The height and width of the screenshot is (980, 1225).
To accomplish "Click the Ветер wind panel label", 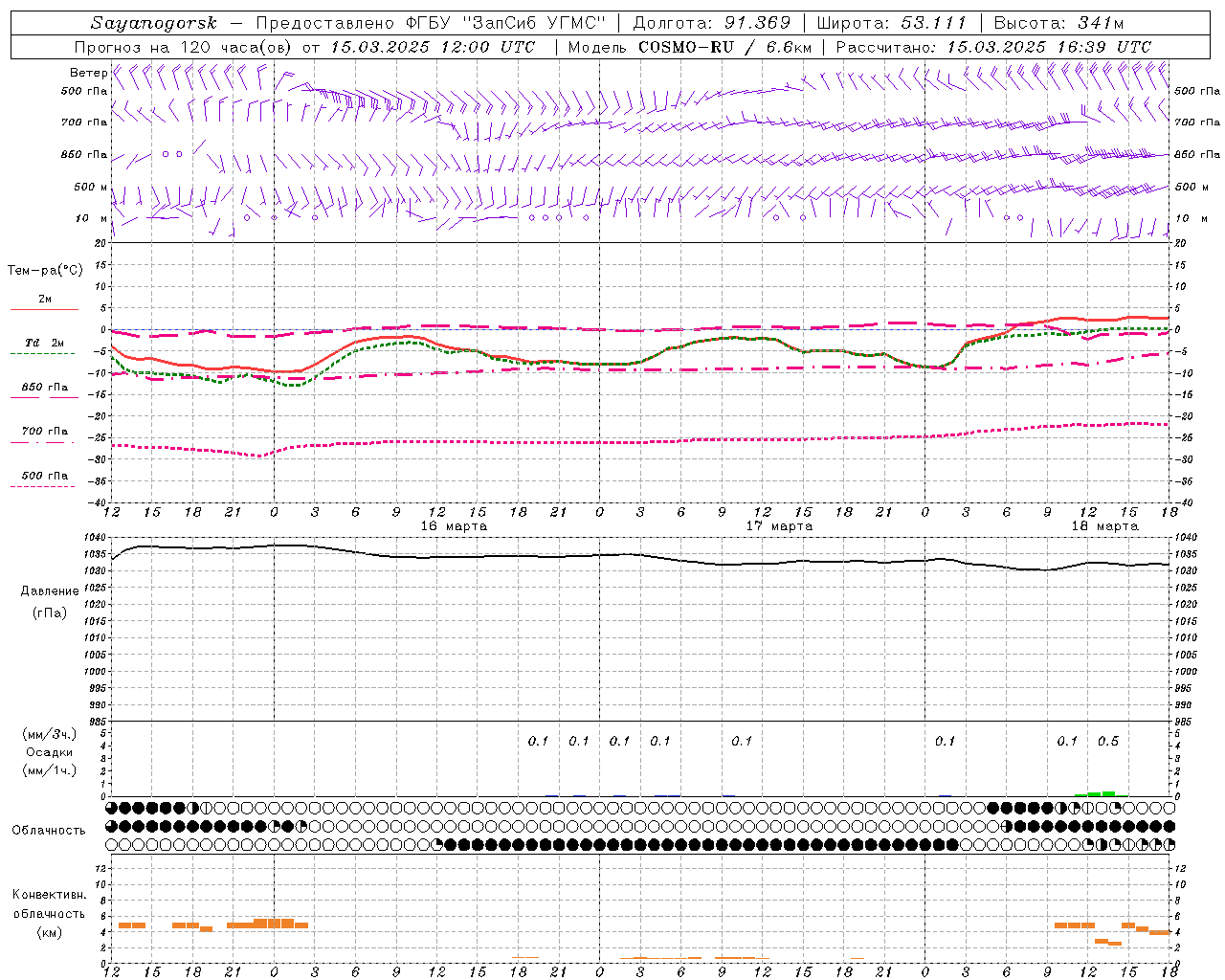I will pyautogui.click(x=88, y=73).
